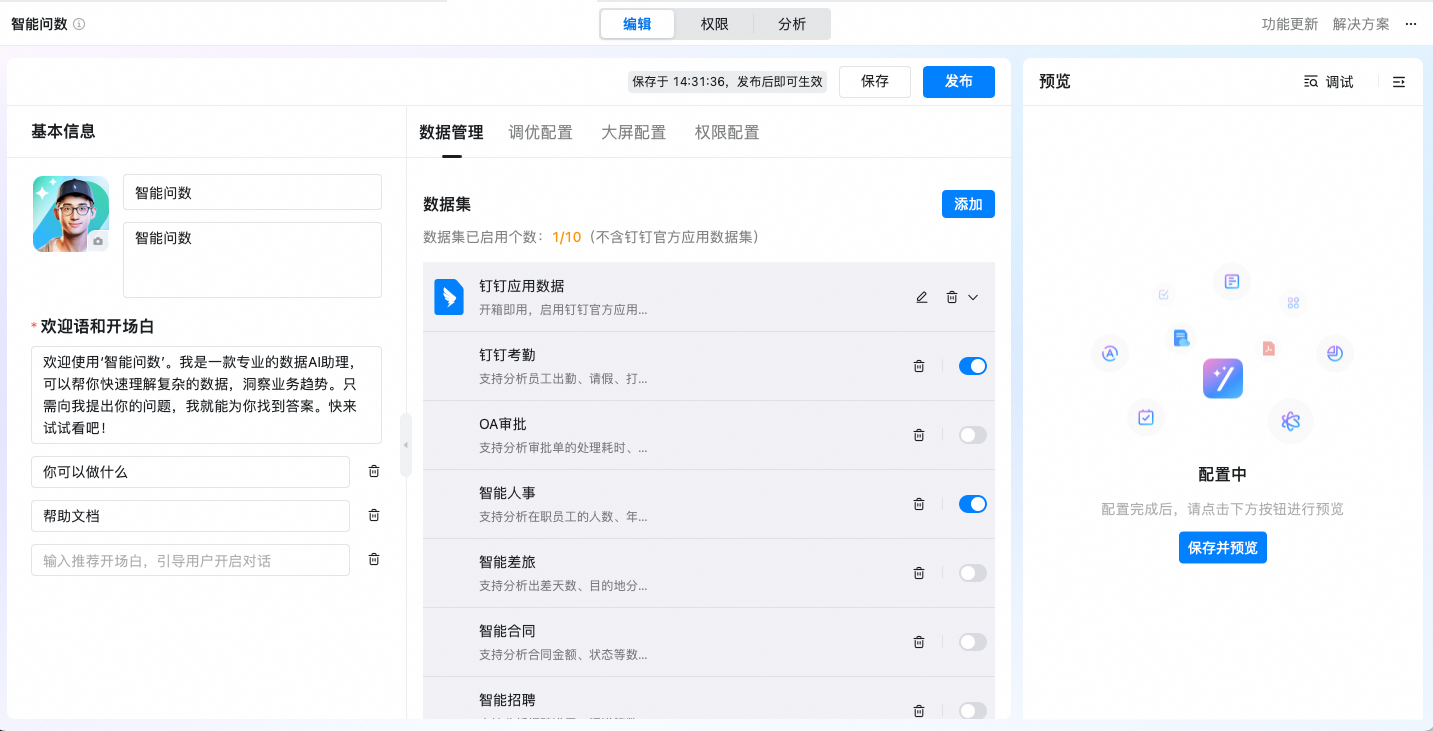Screen dimensions: 1433x731
Task: Click the welcome message text area
Action: click(x=206, y=395)
